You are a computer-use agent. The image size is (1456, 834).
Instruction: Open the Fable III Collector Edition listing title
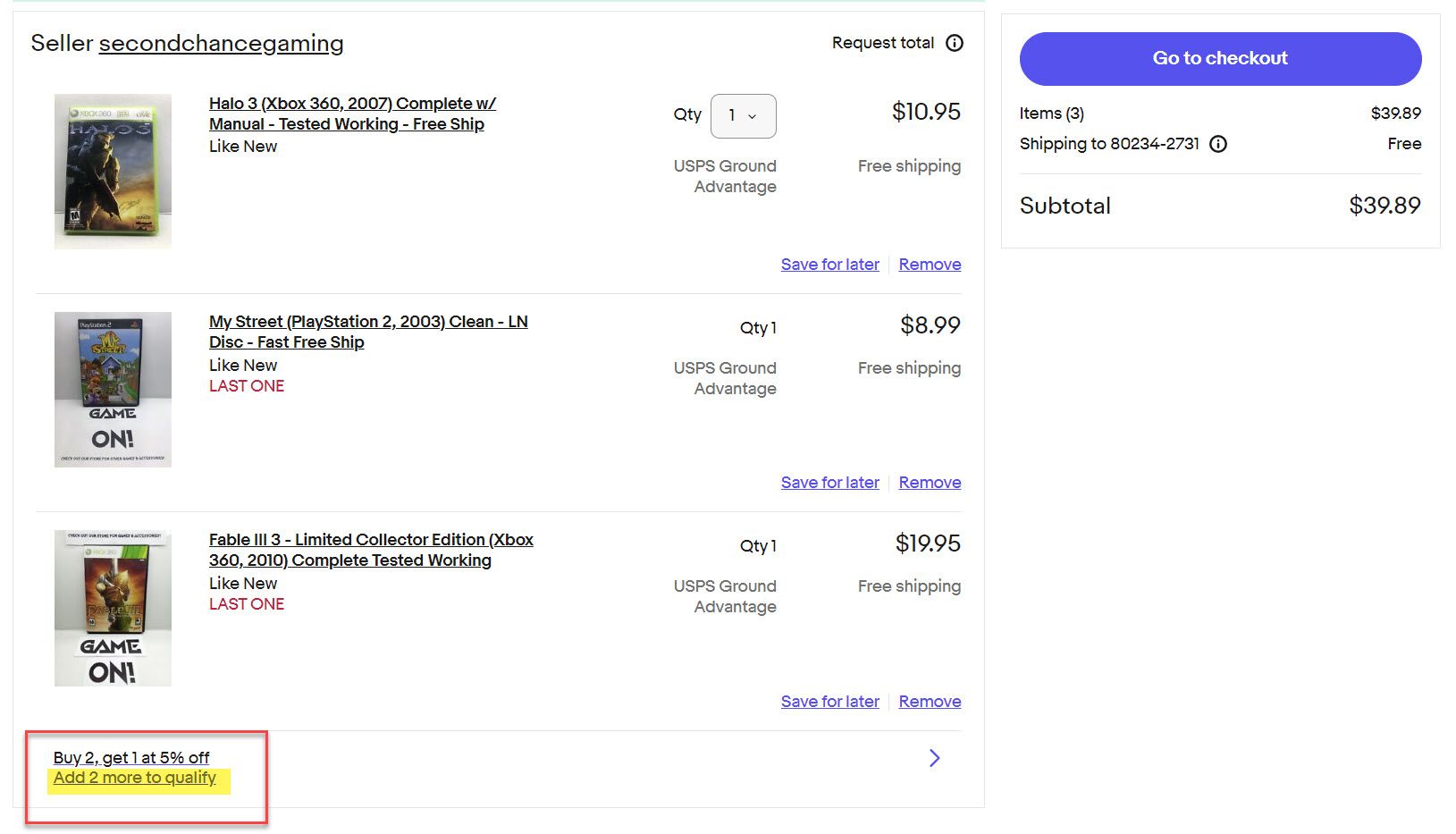(x=371, y=550)
